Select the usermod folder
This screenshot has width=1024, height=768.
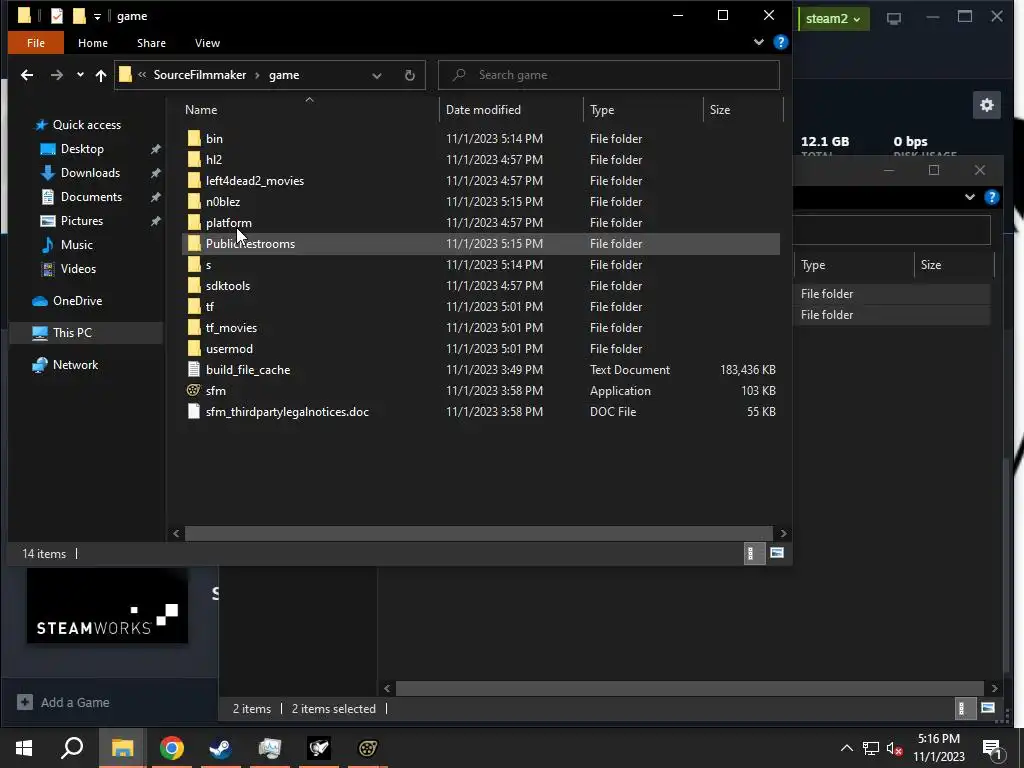[229, 349]
